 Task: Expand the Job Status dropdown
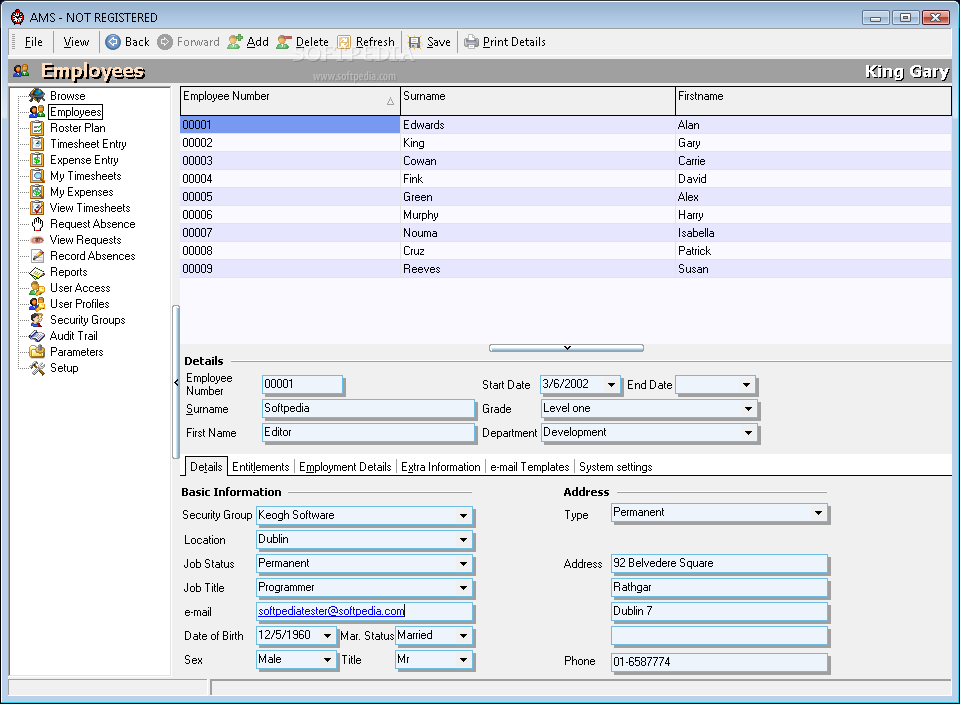(x=463, y=563)
